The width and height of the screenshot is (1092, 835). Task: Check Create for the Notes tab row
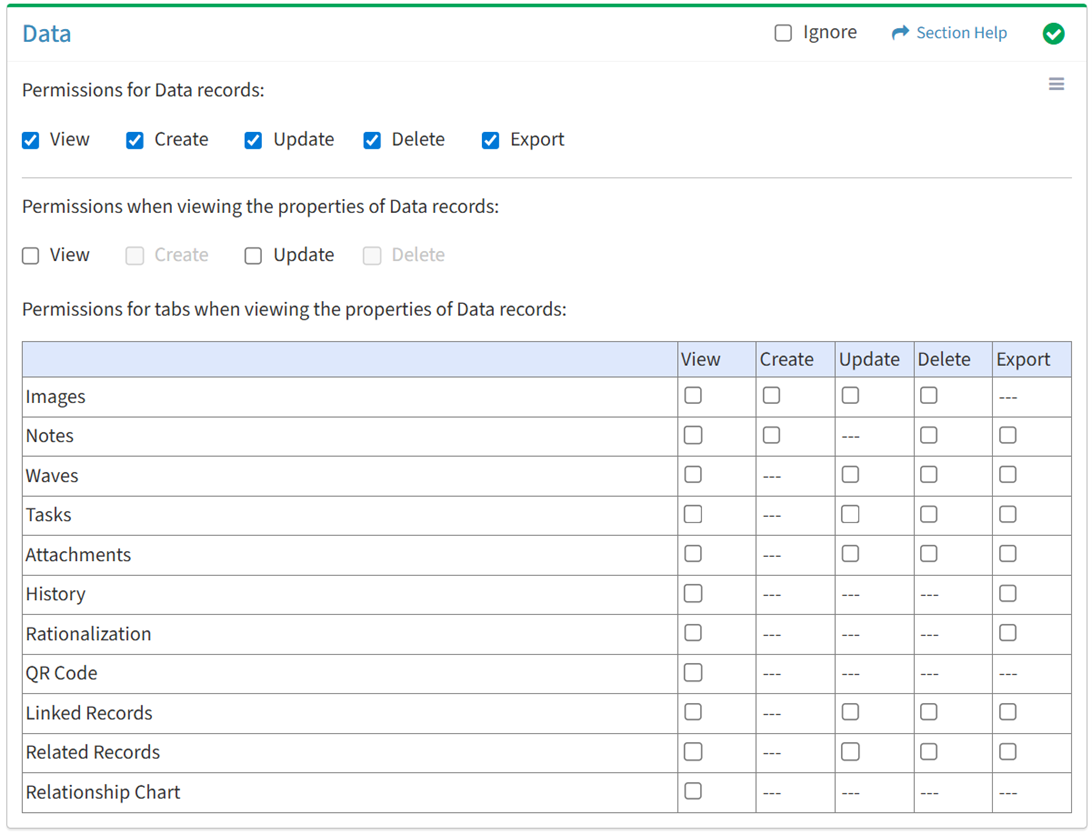coord(771,435)
